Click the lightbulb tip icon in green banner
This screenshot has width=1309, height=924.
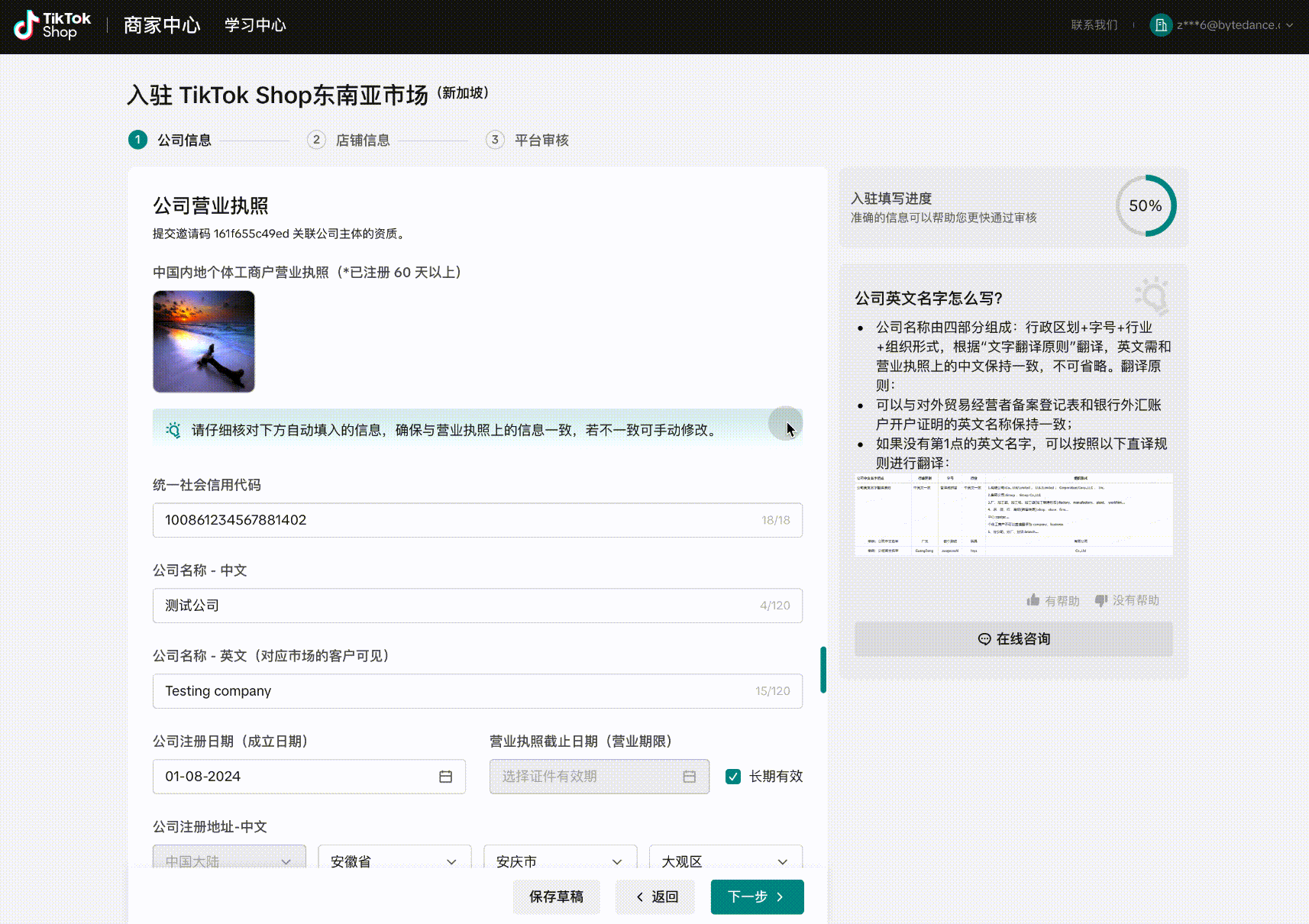(173, 430)
